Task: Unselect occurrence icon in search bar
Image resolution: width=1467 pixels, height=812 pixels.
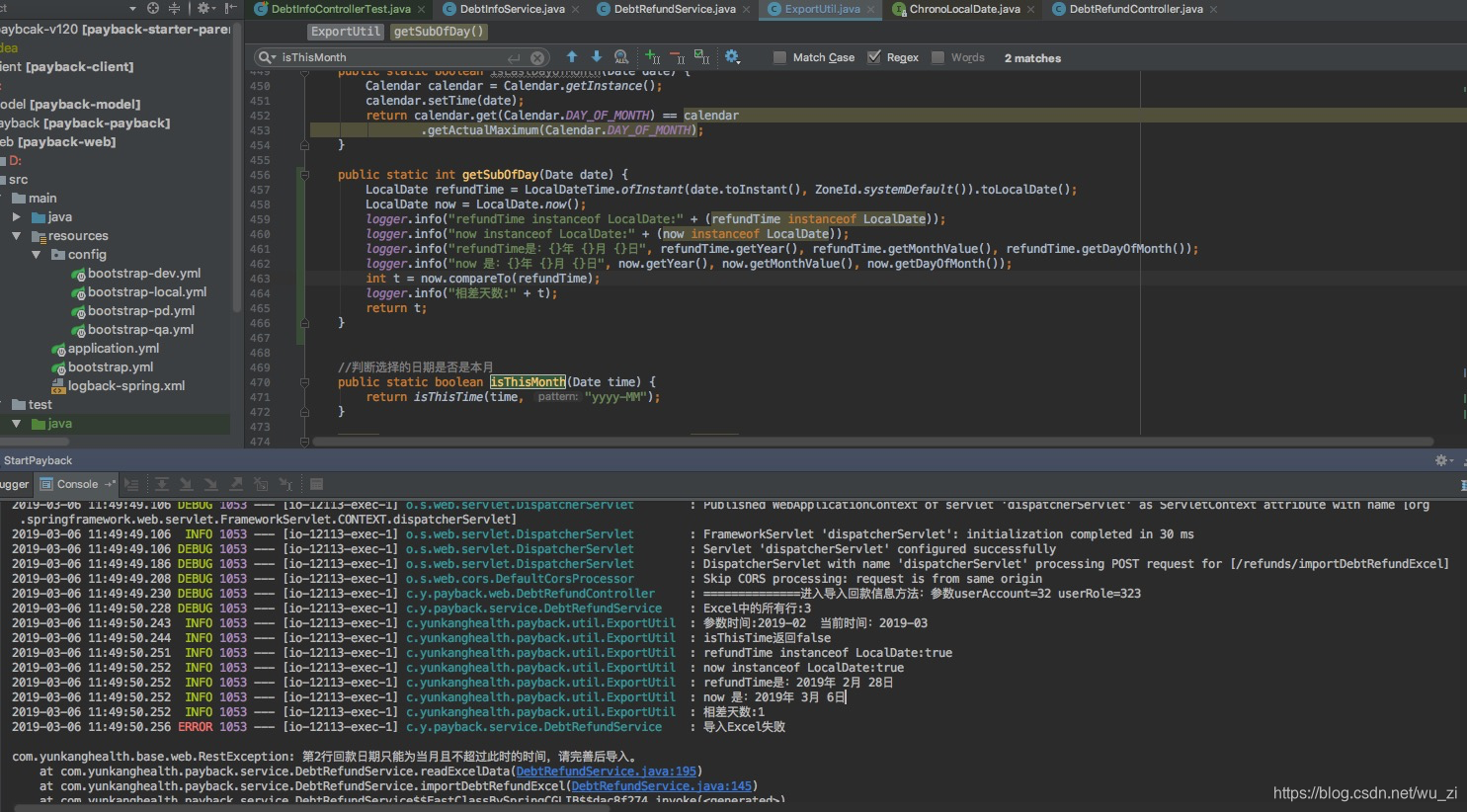Action: point(677,57)
